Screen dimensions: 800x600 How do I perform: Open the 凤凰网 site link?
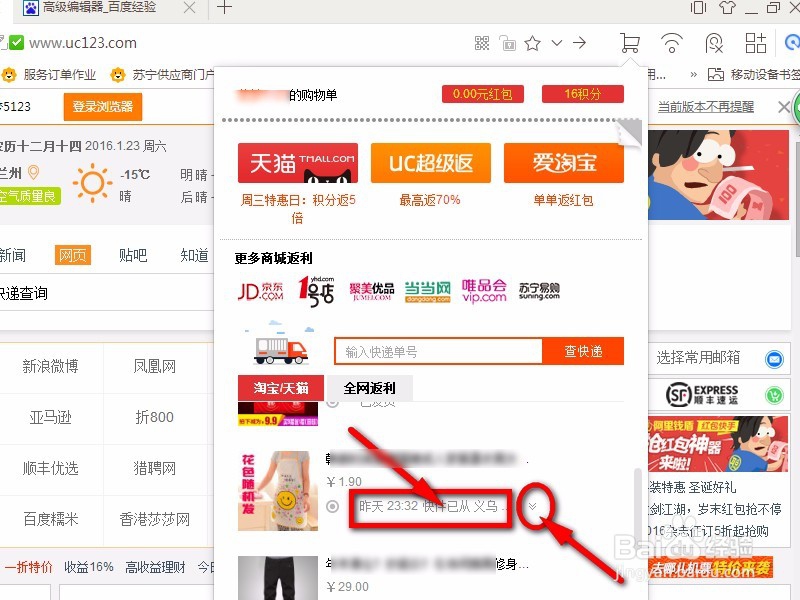(155, 366)
